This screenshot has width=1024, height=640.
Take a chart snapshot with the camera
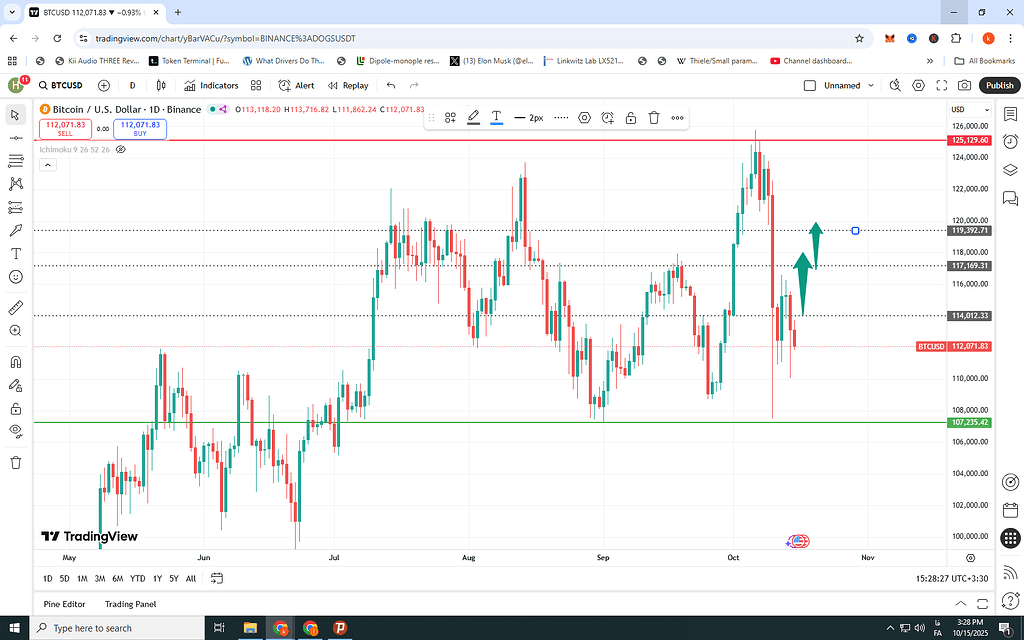pos(964,86)
